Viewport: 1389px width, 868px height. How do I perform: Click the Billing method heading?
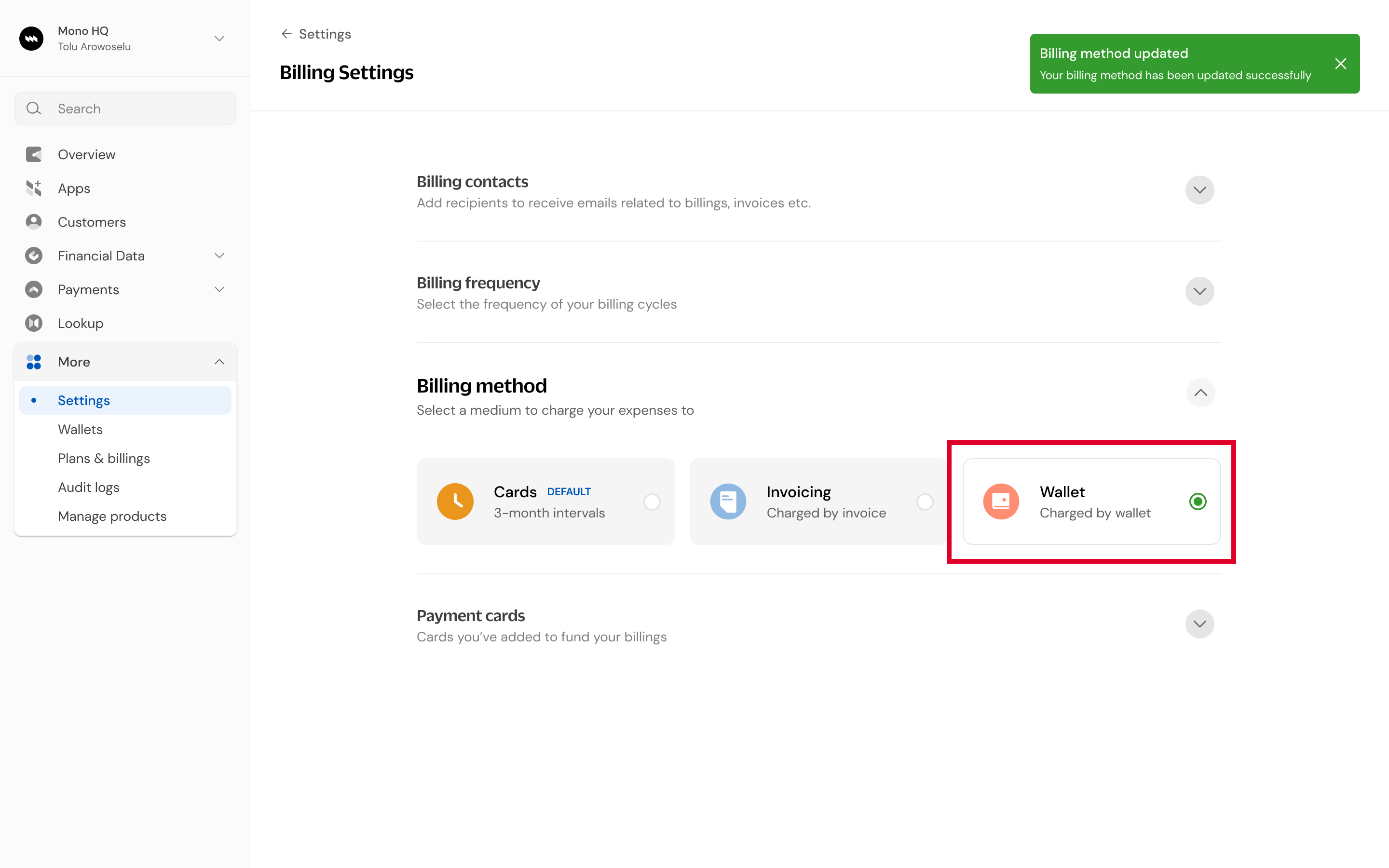pyautogui.click(x=481, y=386)
